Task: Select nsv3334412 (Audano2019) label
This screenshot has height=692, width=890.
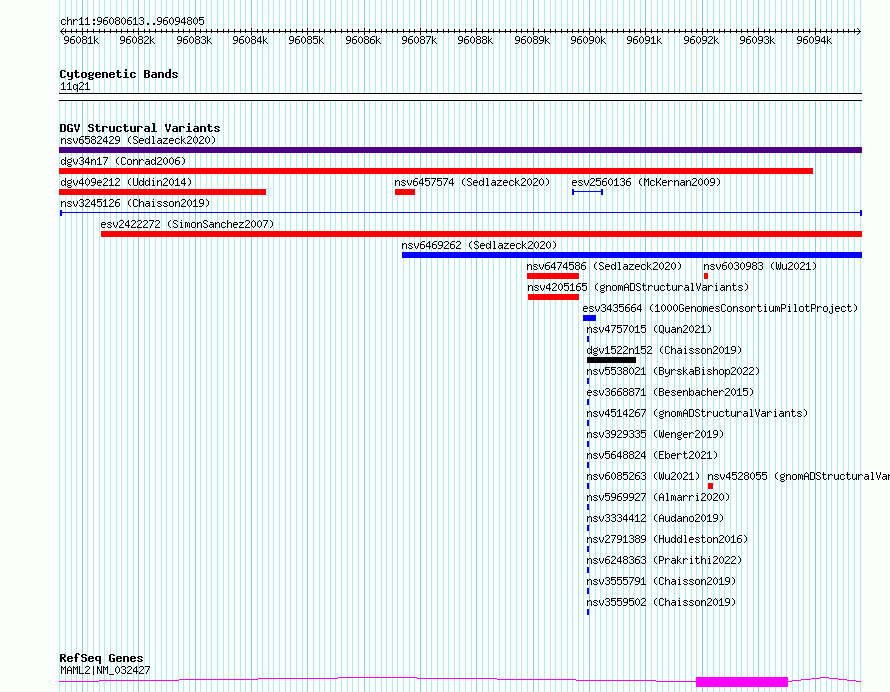Action: (x=655, y=518)
